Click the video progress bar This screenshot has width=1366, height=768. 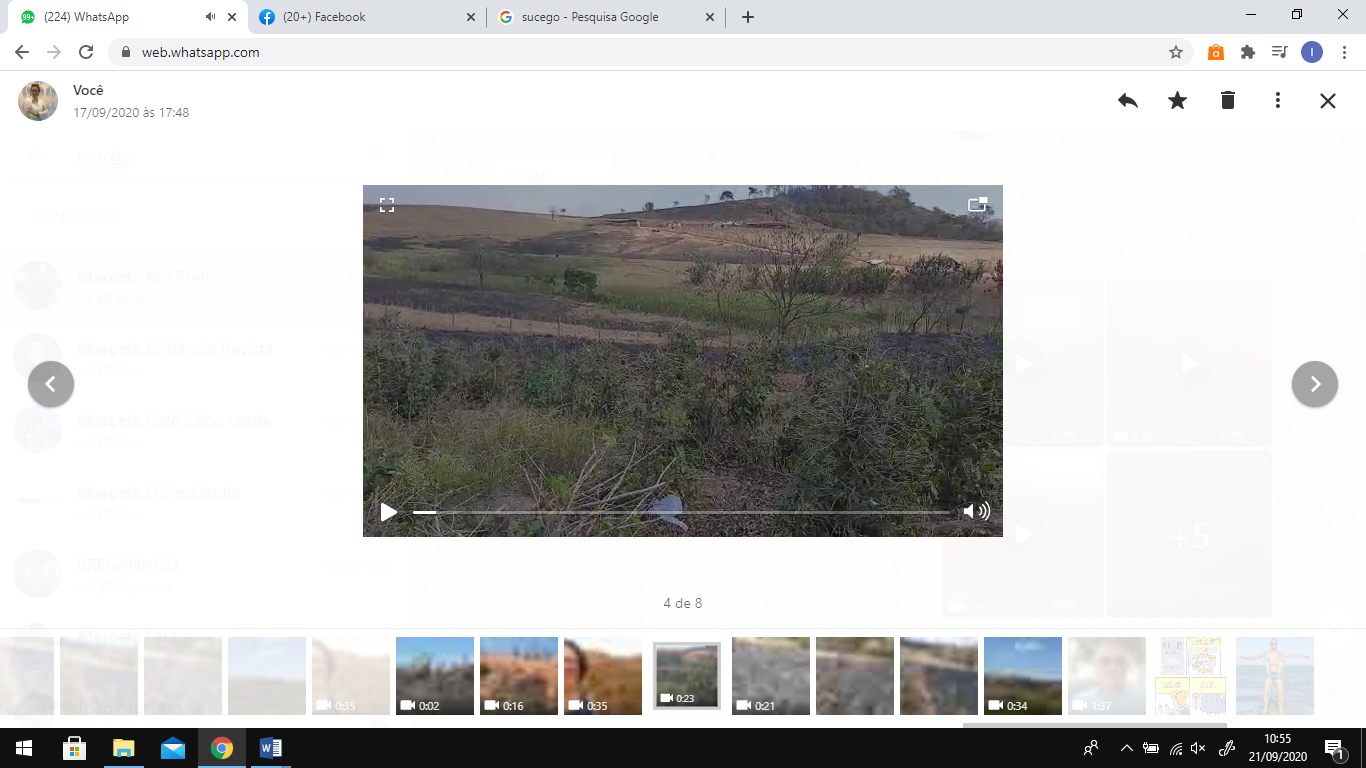pos(680,512)
